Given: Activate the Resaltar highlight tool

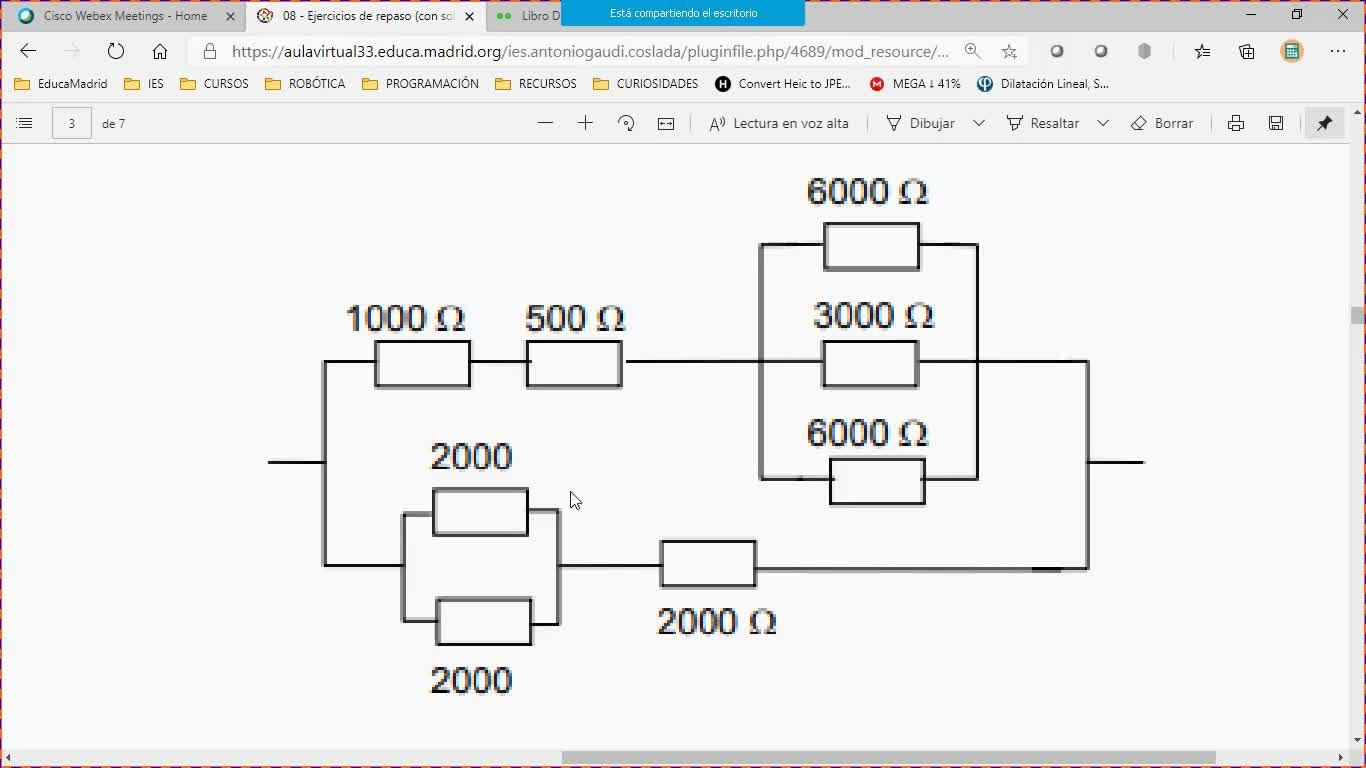Looking at the screenshot, I should point(1043,123).
